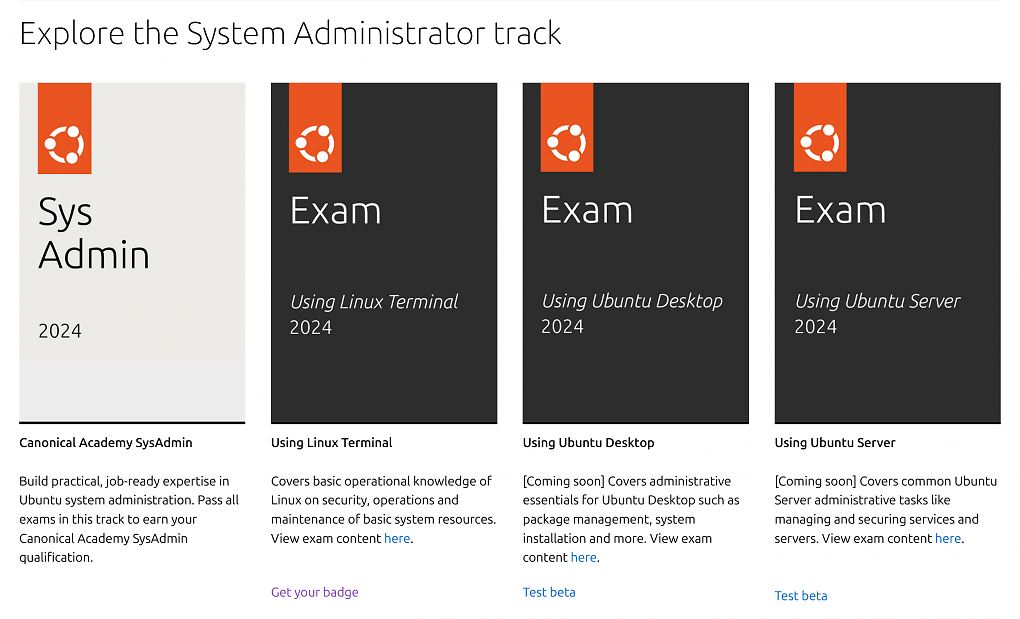Click the bold 'Using Ubuntu Desktop' heading below card
Image resolution: width=1020 pixels, height=619 pixels.
[589, 443]
